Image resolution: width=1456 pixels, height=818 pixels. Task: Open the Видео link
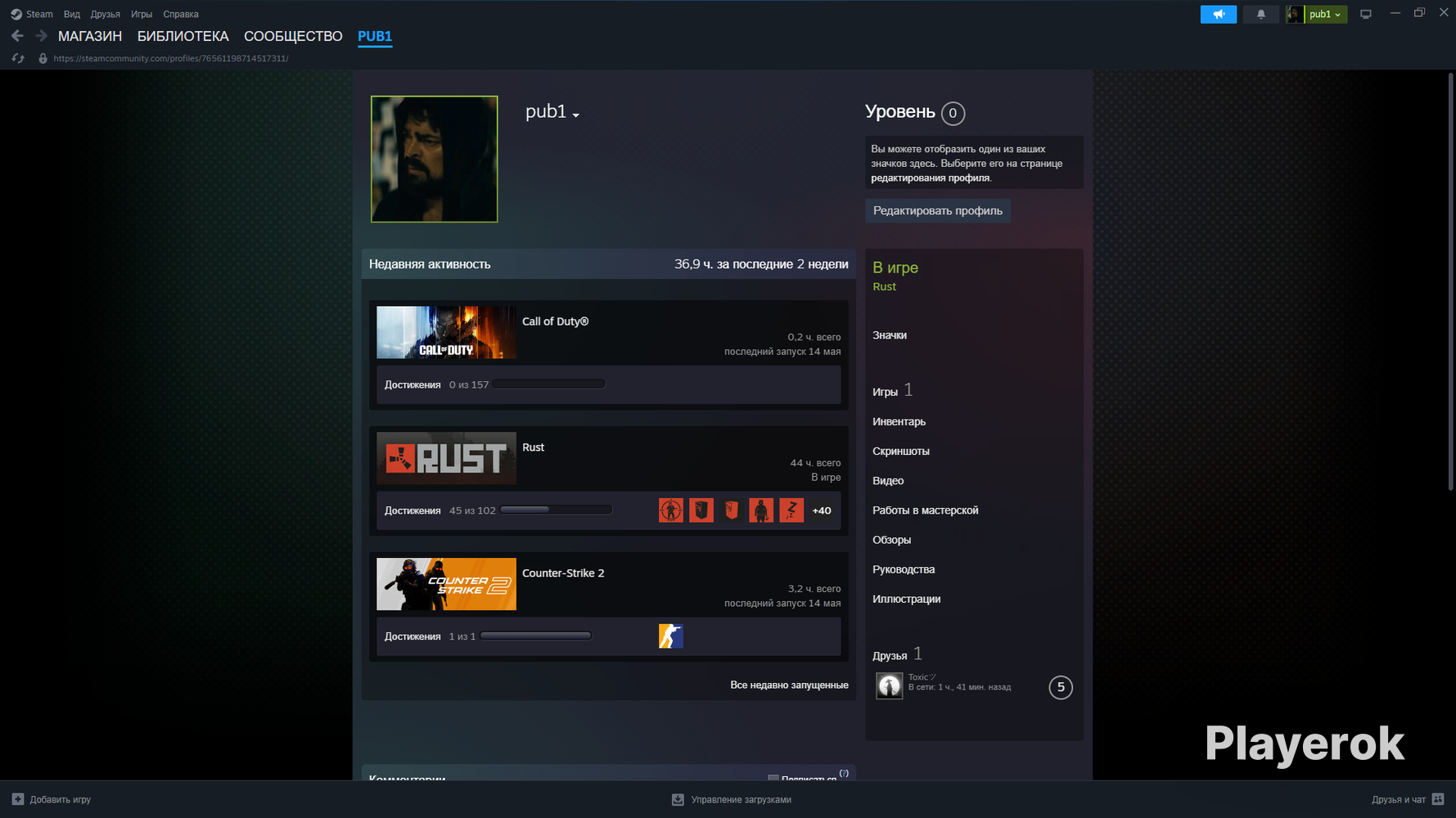pos(888,480)
